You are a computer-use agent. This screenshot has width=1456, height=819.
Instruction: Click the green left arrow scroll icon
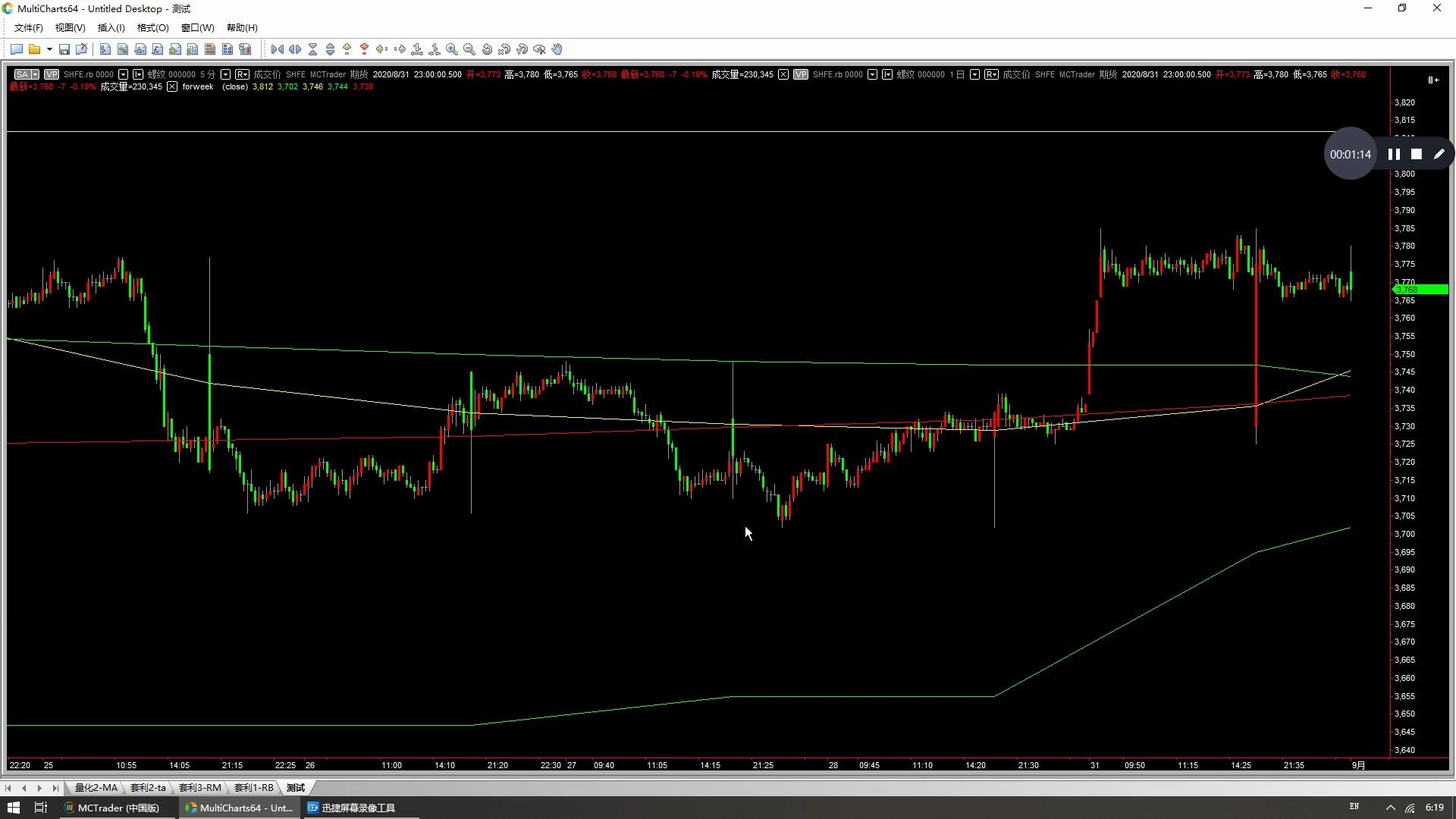pyautogui.click(x=381, y=49)
